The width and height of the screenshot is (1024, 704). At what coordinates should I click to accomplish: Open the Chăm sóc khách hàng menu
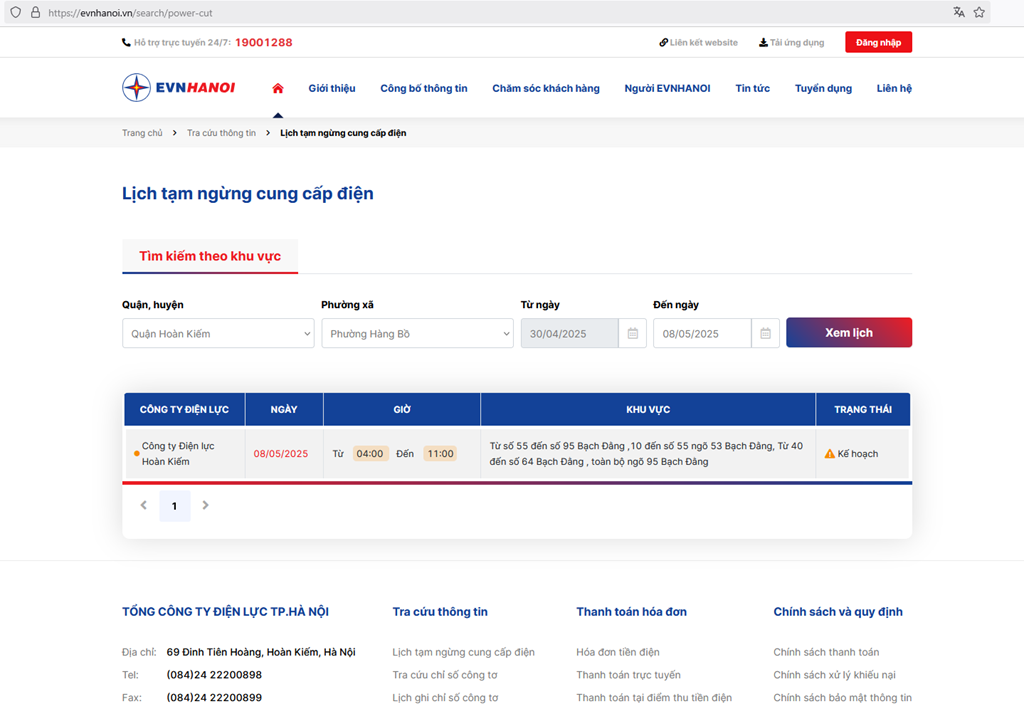click(x=546, y=88)
